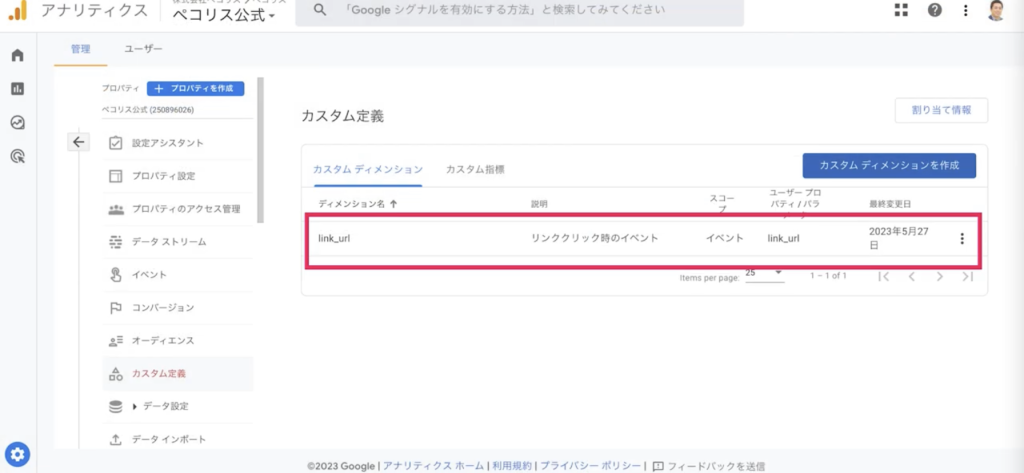
Task: Open the Explore icon in left rail
Action: [18, 122]
